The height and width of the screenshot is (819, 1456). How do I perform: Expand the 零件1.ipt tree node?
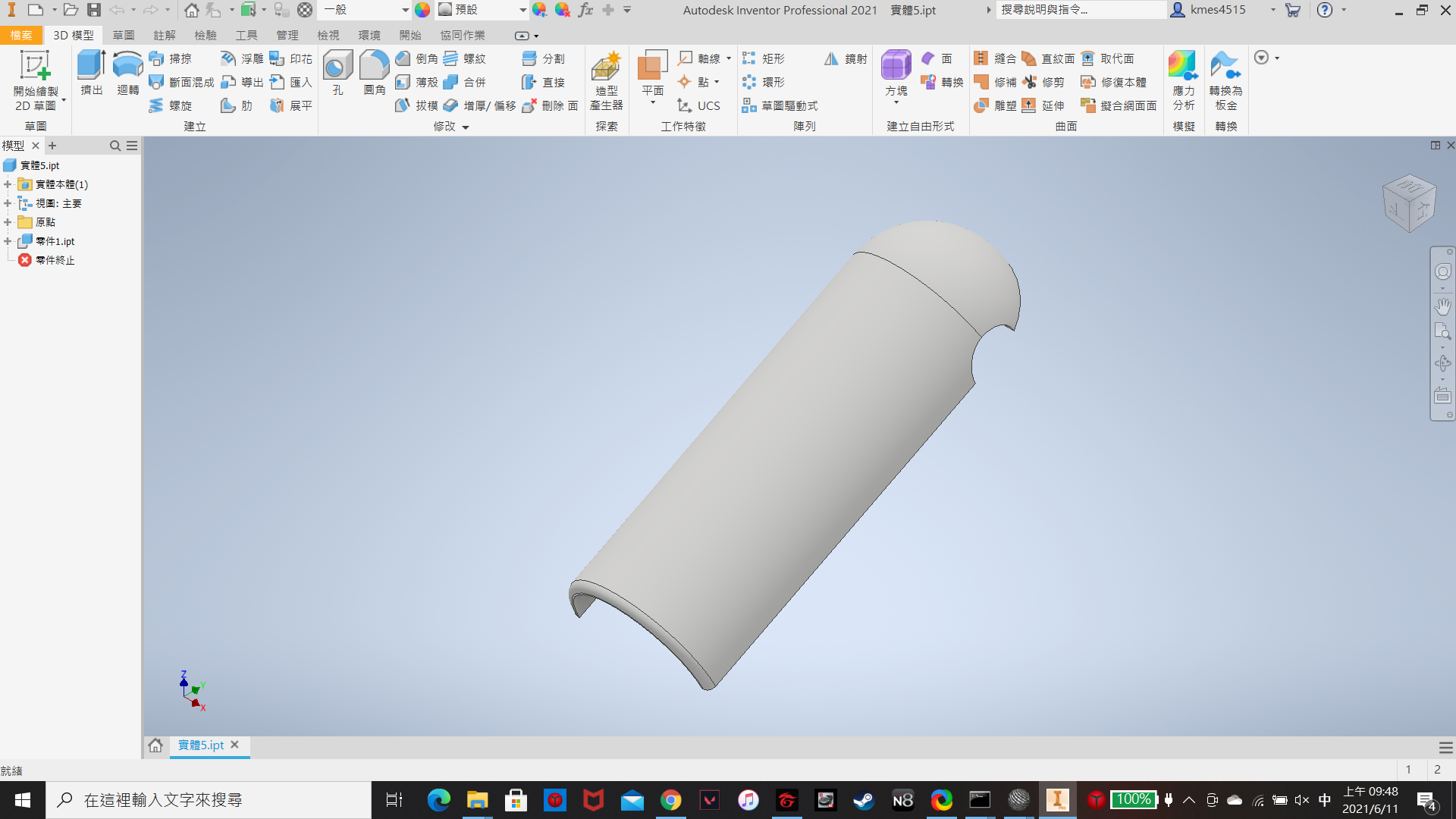pos(8,241)
